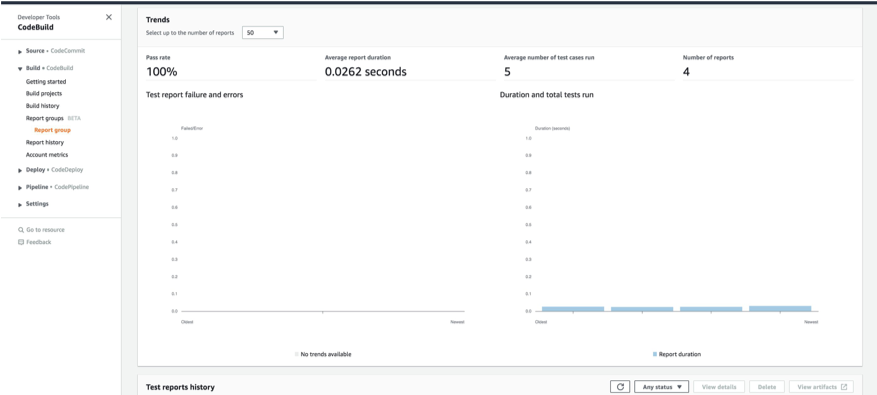
Task: Click the Delete button
Action: click(x=767, y=387)
